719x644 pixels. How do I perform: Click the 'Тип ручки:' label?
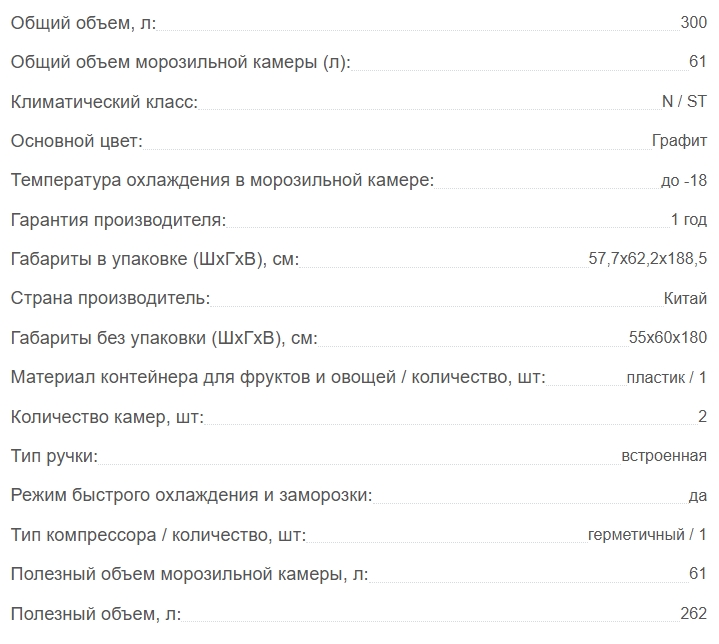[x=54, y=456]
